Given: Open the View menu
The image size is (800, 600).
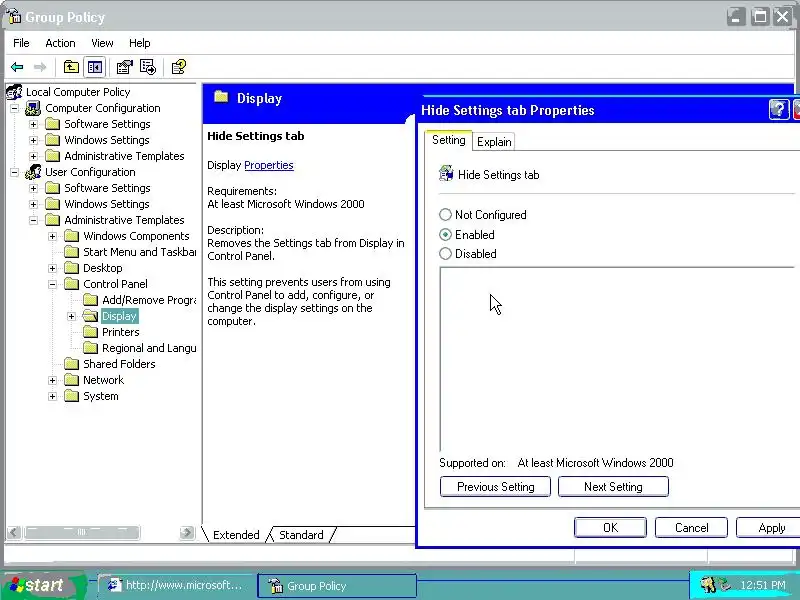Looking at the screenshot, I should click(x=102, y=43).
